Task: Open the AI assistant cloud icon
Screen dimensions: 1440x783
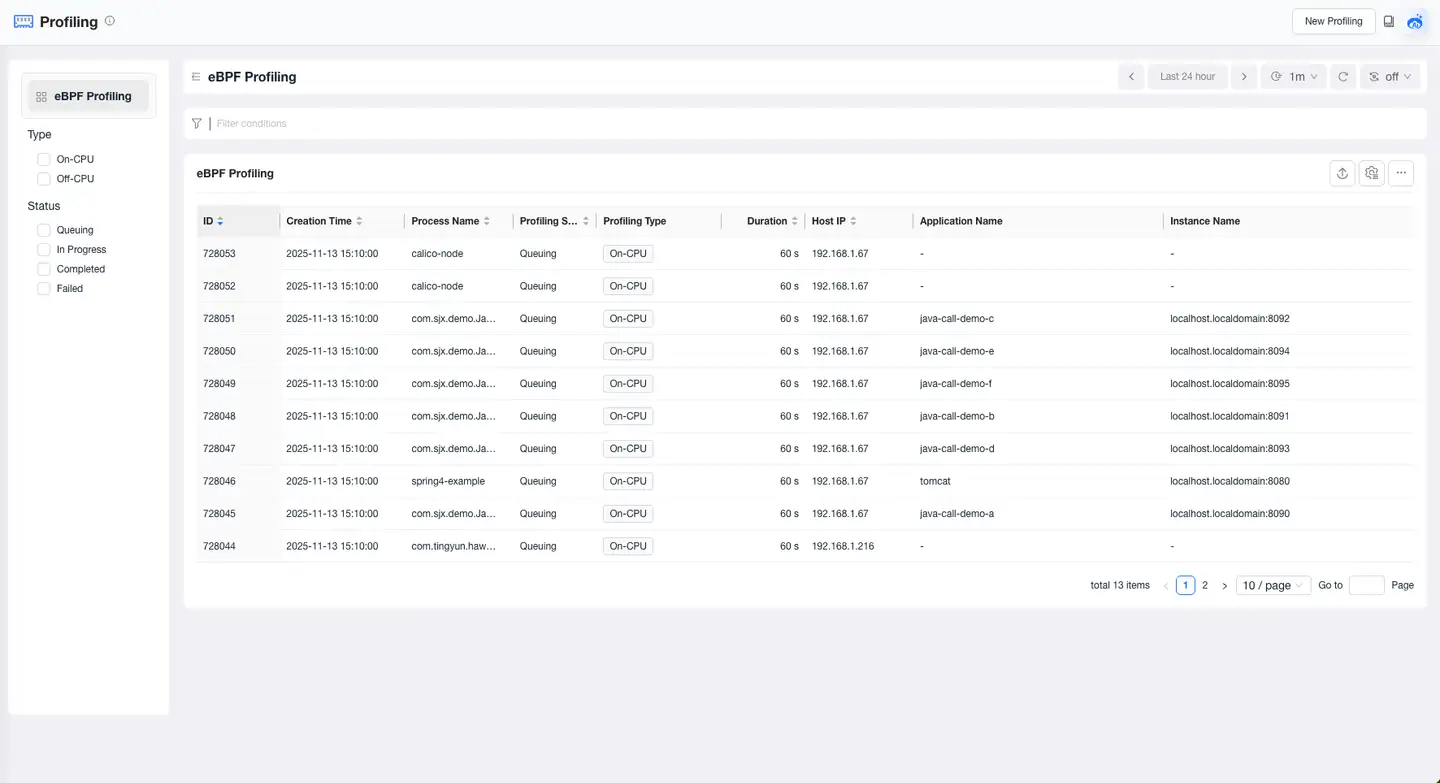Action: click(x=1415, y=21)
